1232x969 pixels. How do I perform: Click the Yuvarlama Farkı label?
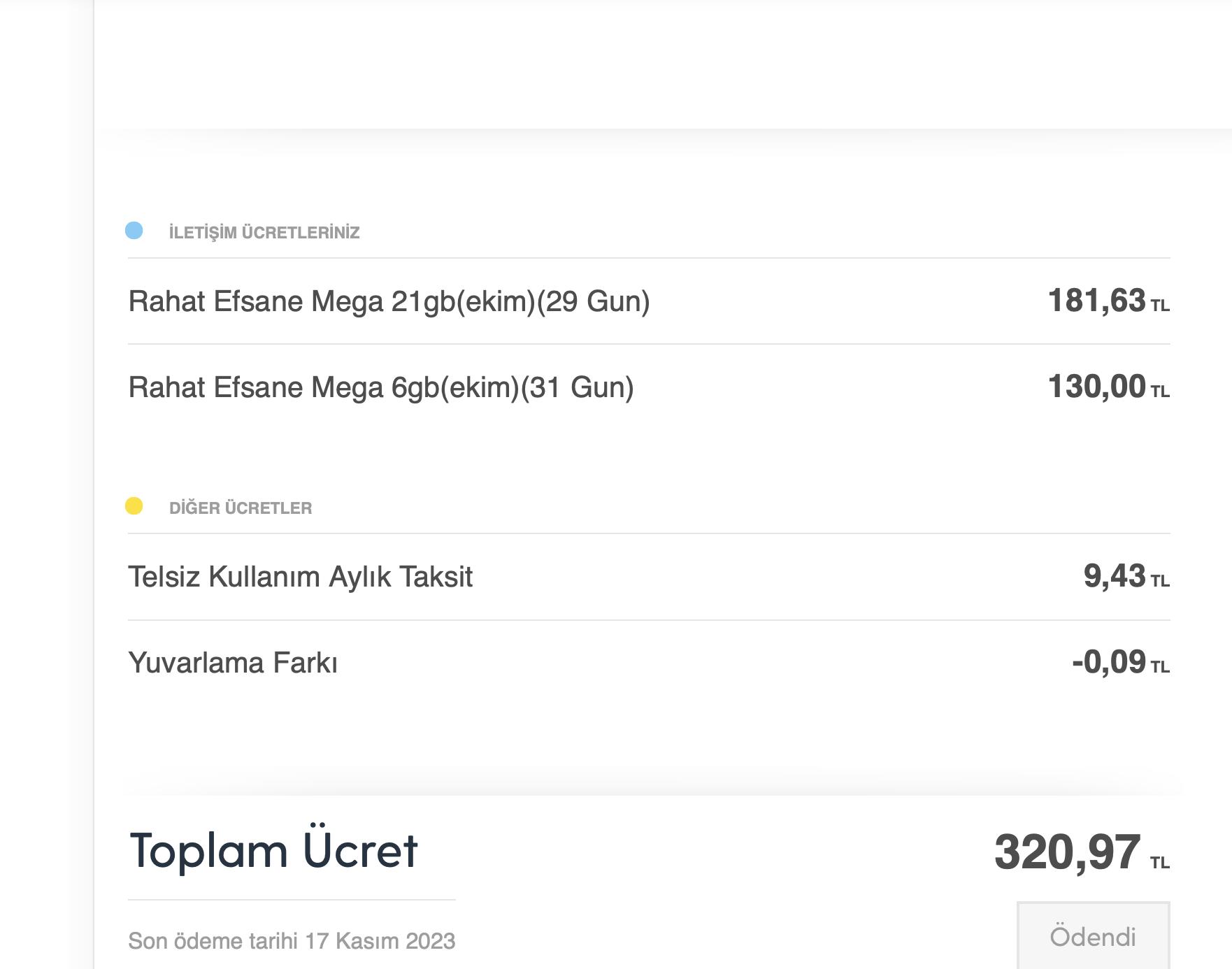(233, 663)
